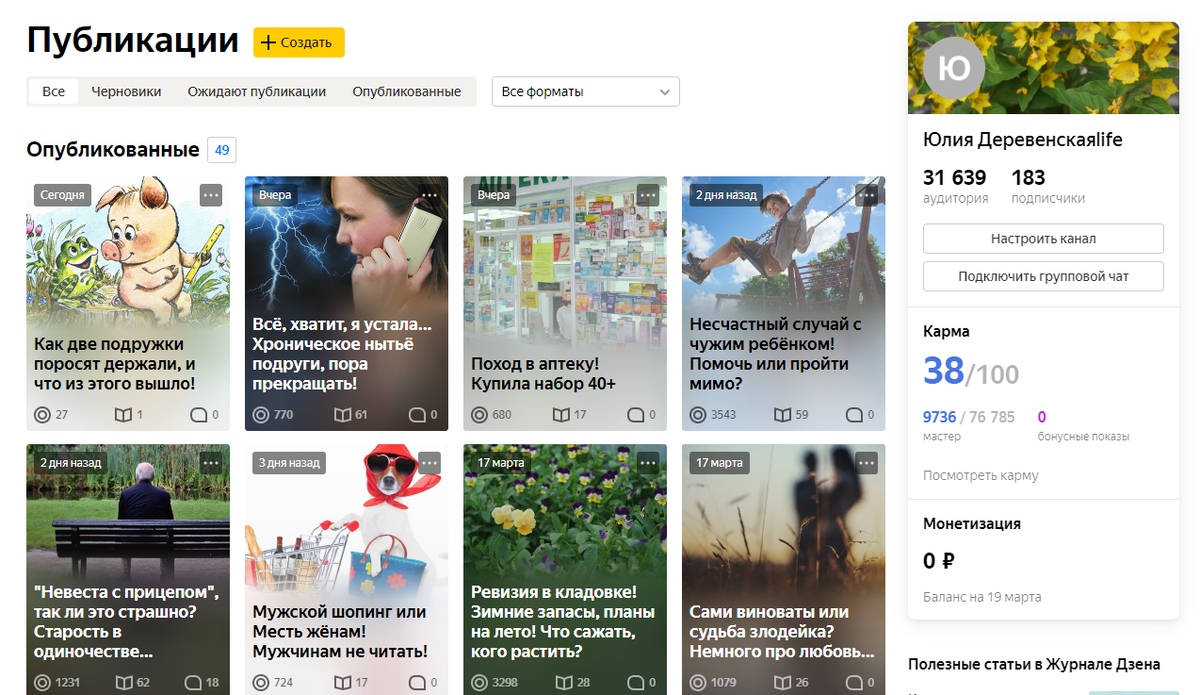Image resolution: width=1200 pixels, height=695 pixels.
Task: Click the audience value '31 639'
Action: tap(954, 177)
